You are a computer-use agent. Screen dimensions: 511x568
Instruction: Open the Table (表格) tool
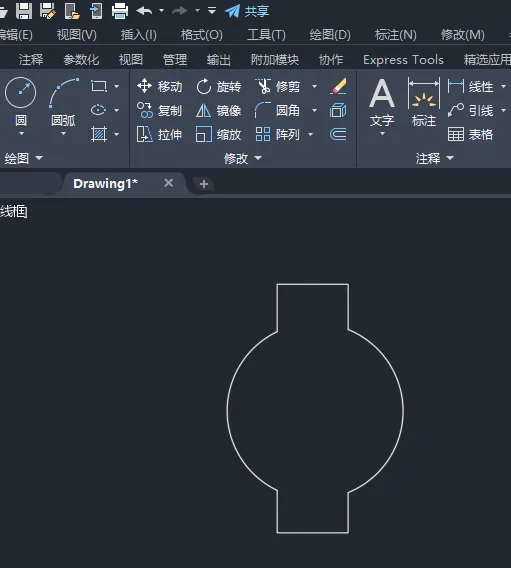click(x=470, y=134)
